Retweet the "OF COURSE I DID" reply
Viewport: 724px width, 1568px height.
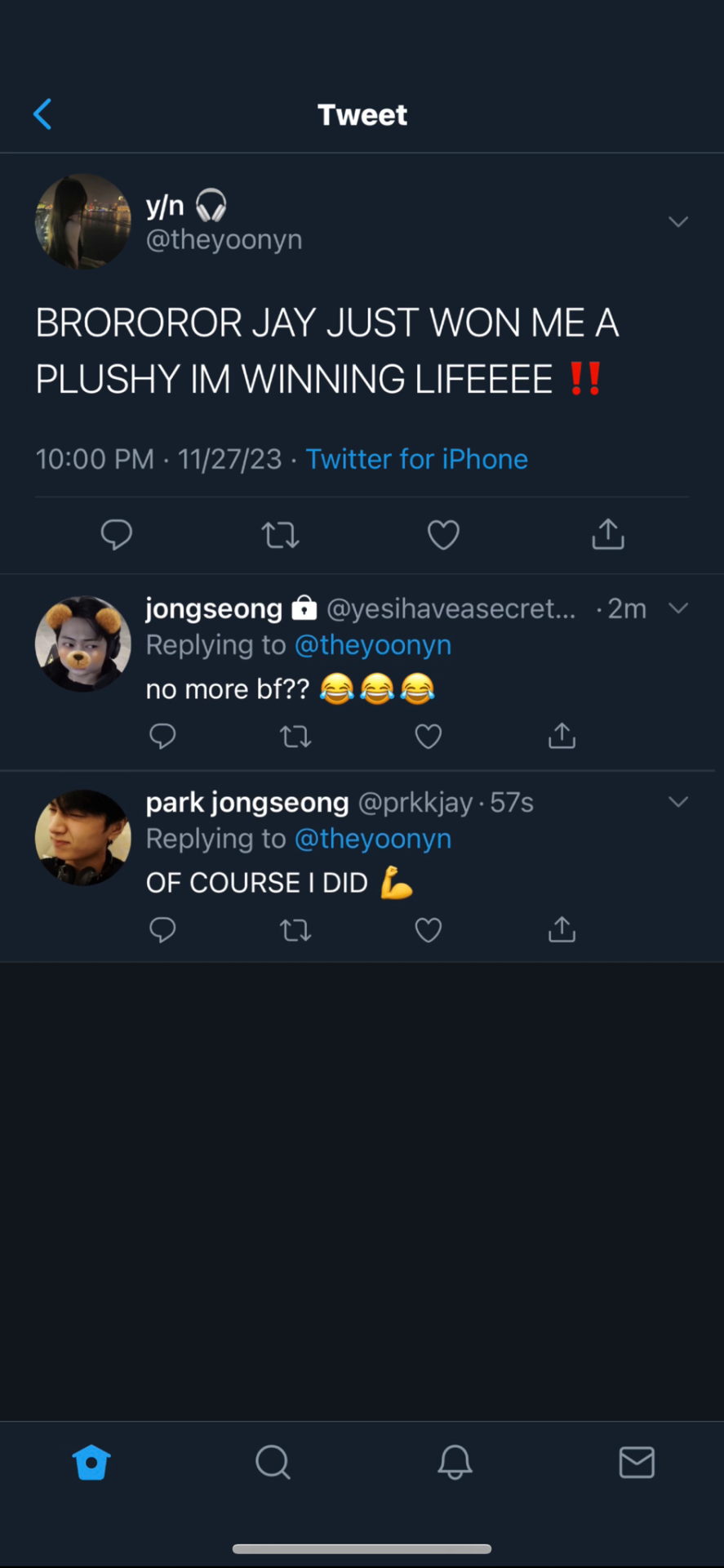coord(295,930)
